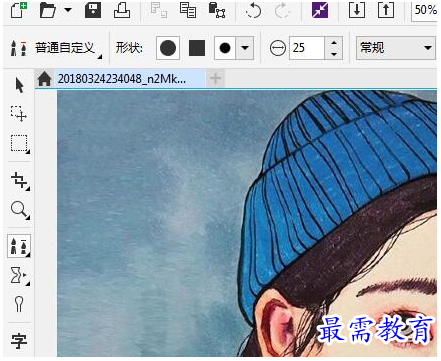Save the document with floppy icon
This screenshot has height=361, width=441.
93,10
